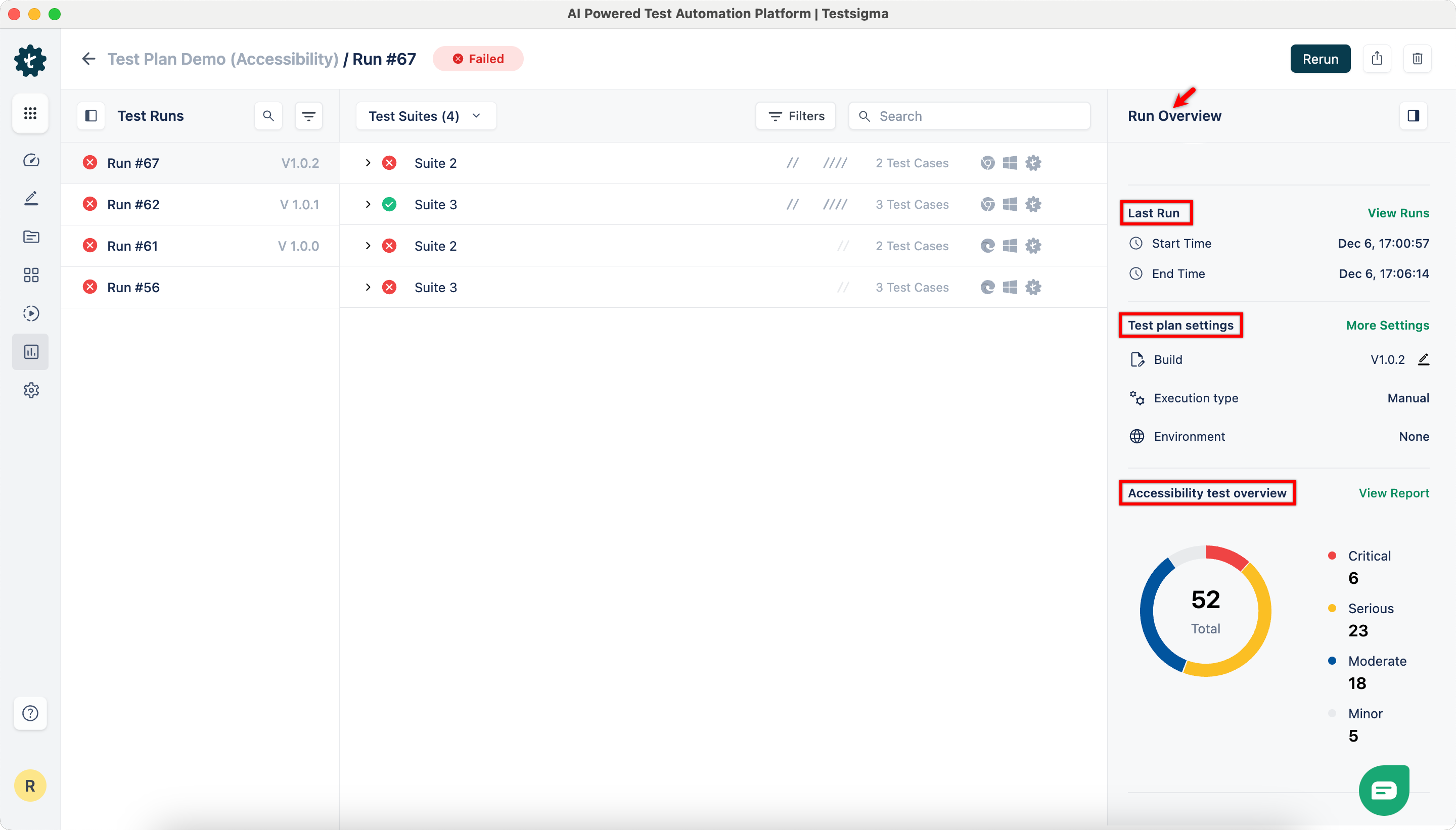Open the help question mark icon

[x=30, y=713]
